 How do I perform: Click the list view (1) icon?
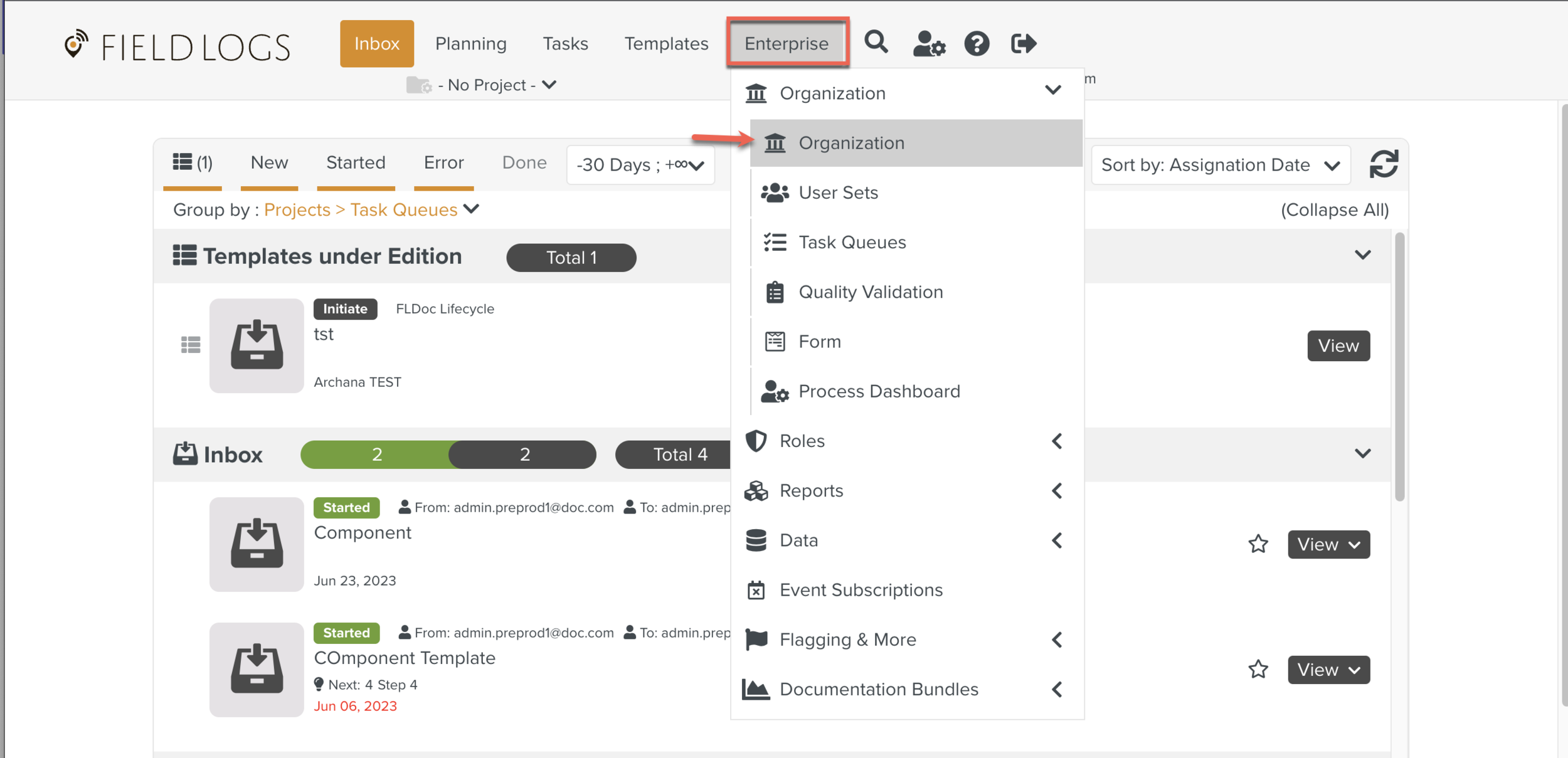click(193, 163)
